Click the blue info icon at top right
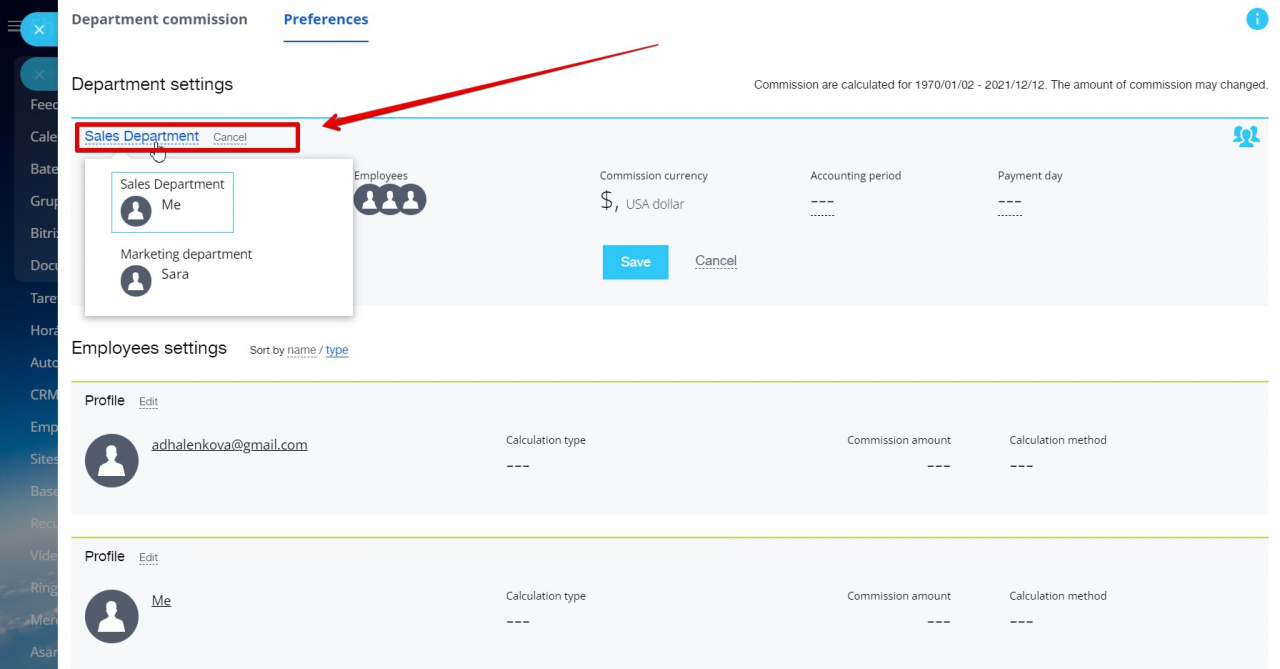 tap(1256, 19)
